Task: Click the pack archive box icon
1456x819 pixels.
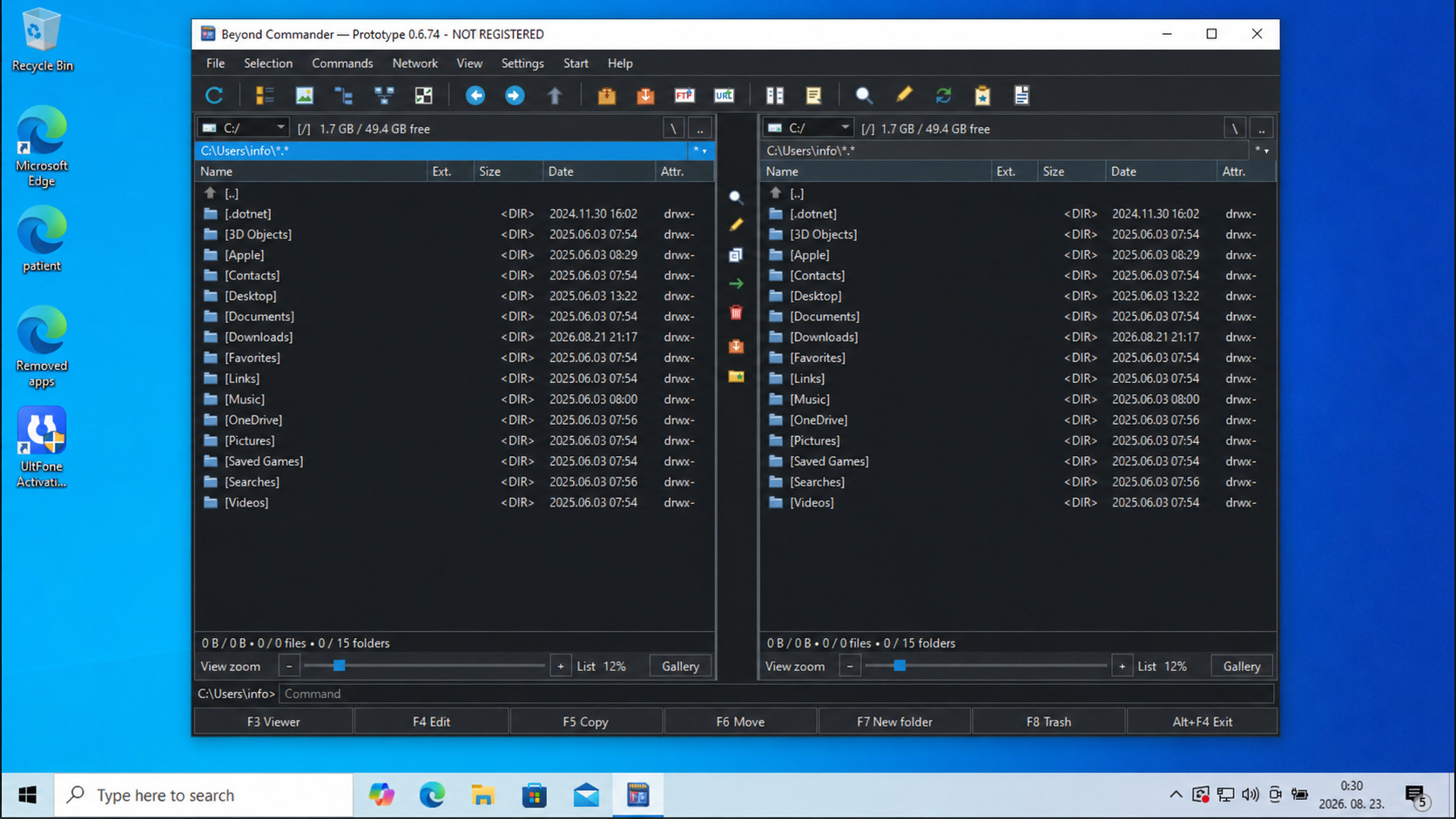Action: pos(606,95)
